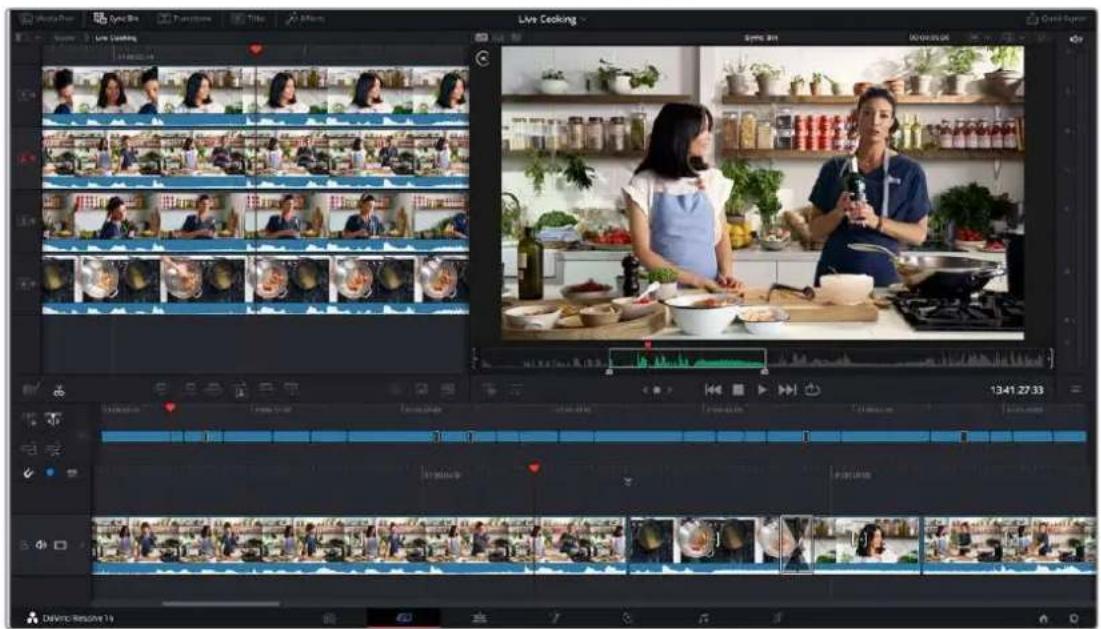Switch to the Deliver page

778,618
